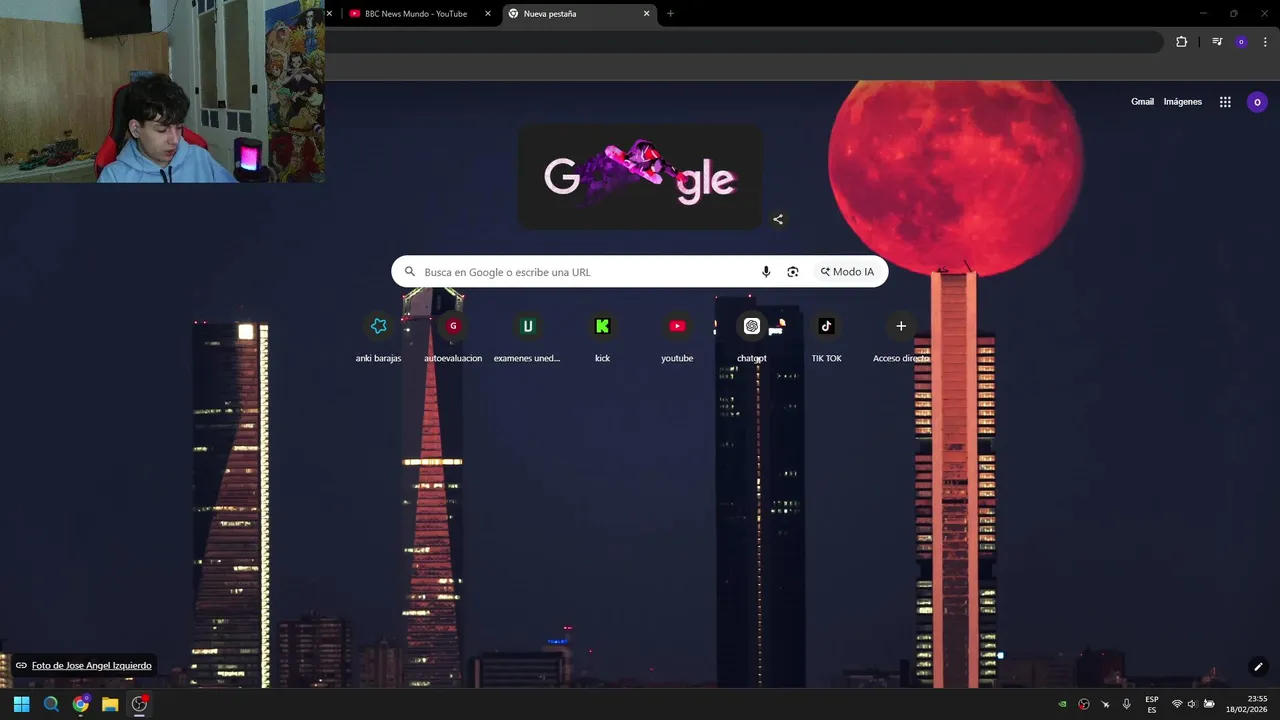Open the Wi-Fi network tray icon
1280x720 pixels.
1177,704
